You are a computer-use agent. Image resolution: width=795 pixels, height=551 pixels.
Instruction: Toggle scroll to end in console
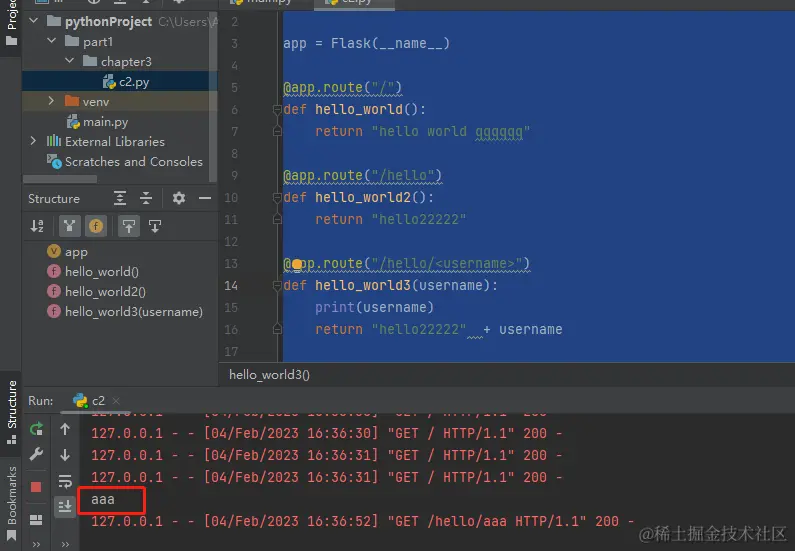click(x=65, y=506)
